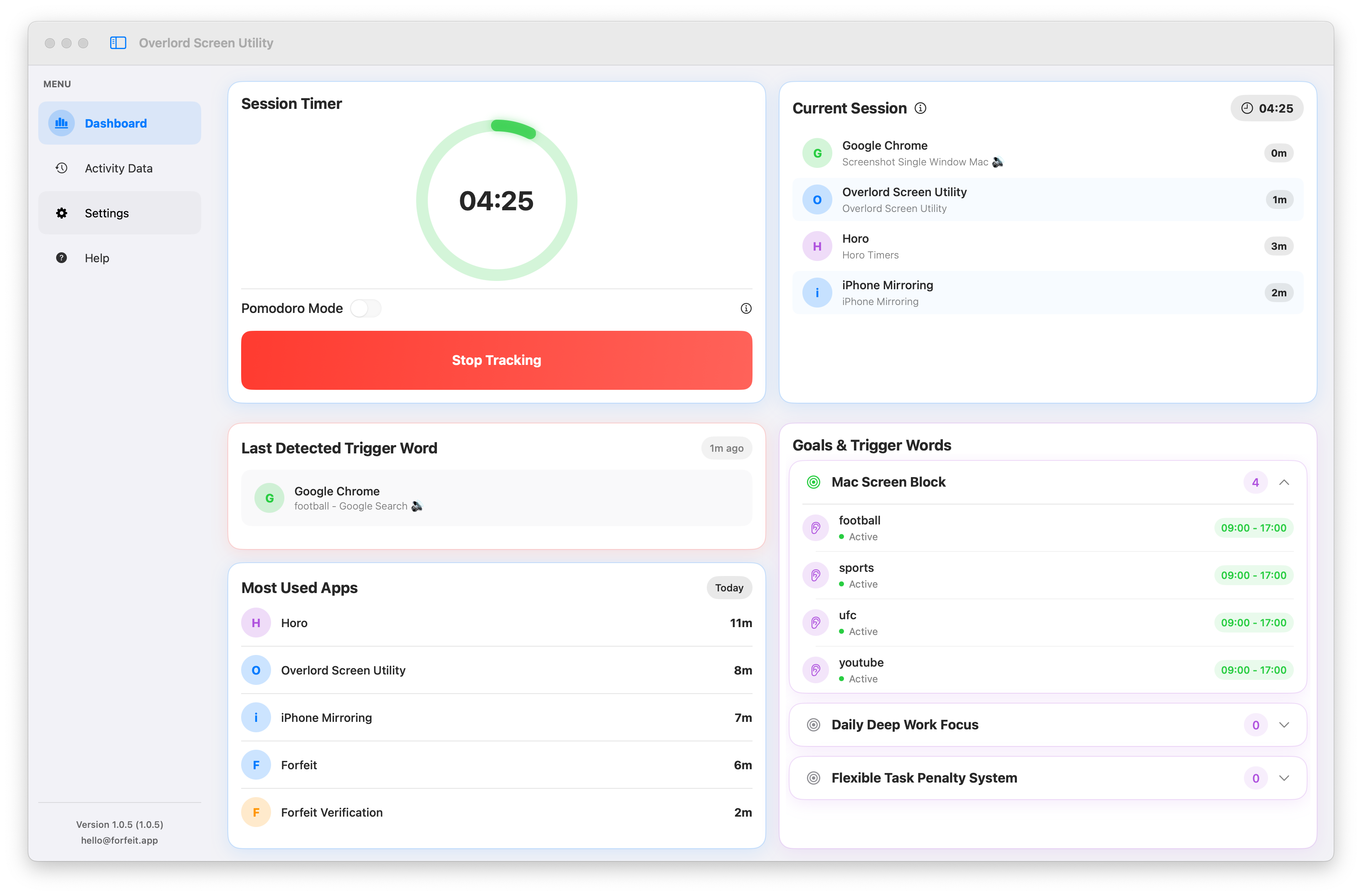Click the football trigger word ear icon
This screenshot has height=896, width=1362.
click(x=815, y=528)
